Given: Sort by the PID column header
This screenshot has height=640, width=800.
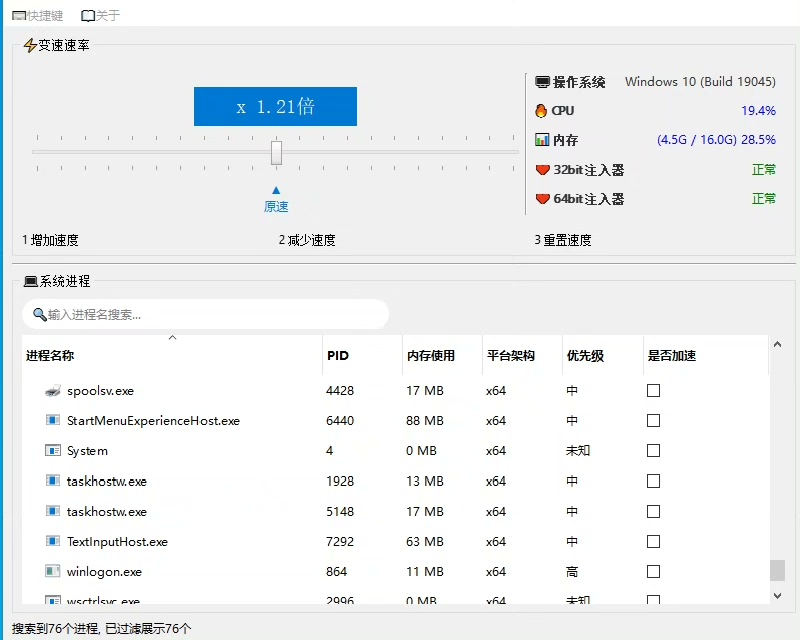Looking at the screenshot, I should point(362,355).
